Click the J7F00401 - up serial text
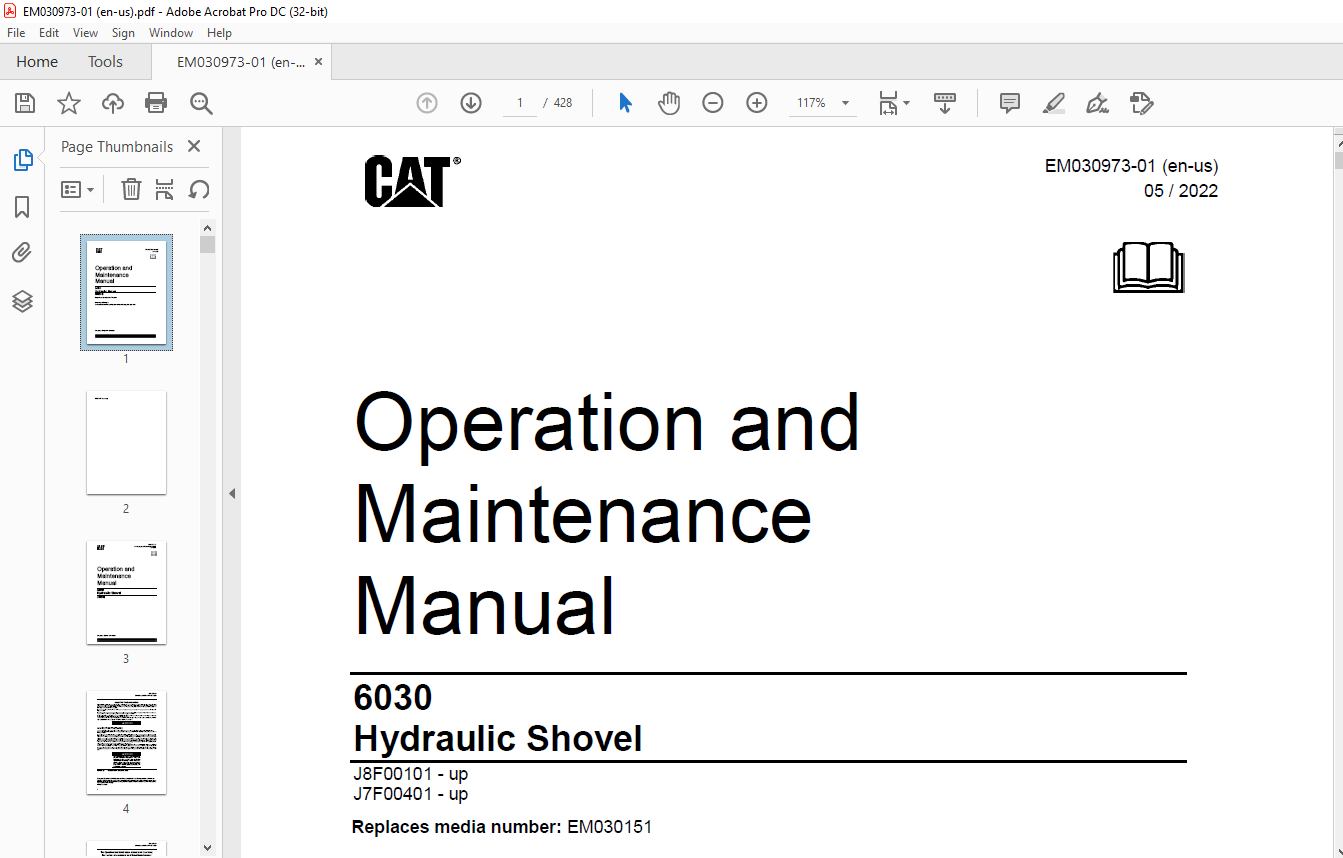This screenshot has width=1343, height=858. pos(410,794)
